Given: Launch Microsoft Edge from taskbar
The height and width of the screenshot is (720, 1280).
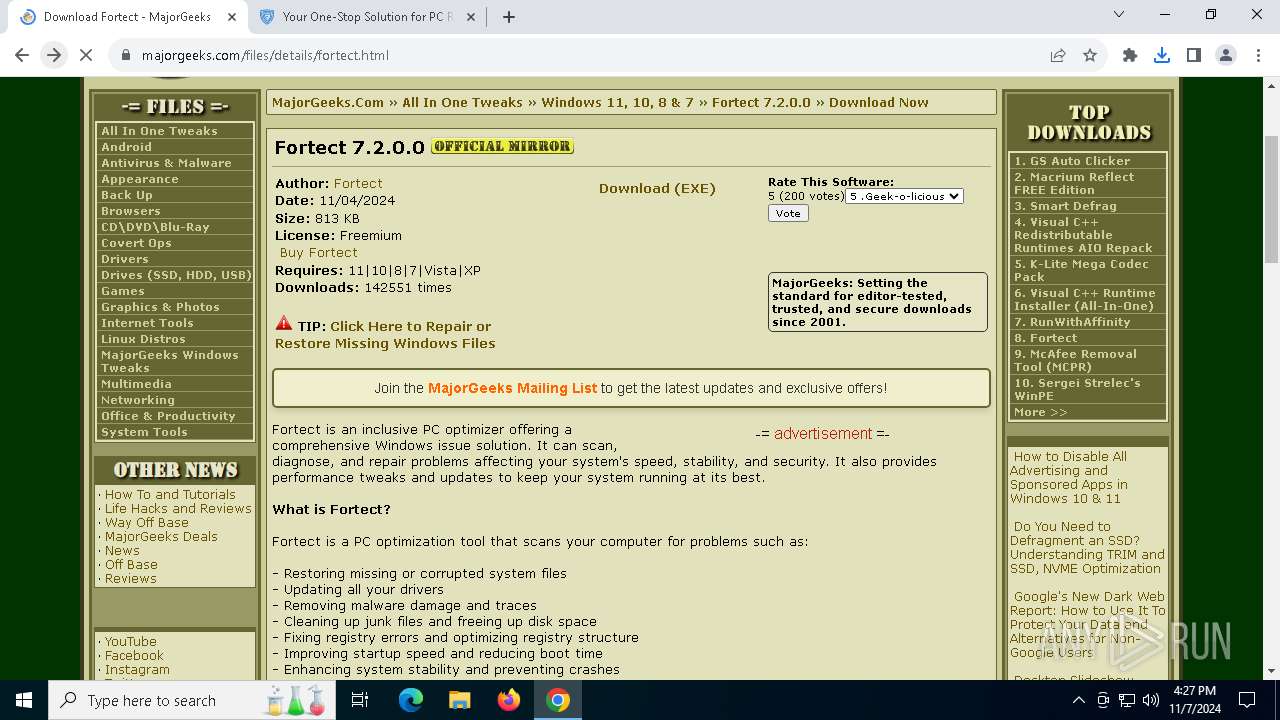Looking at the screenshot, I should click(x=411, y=700).
